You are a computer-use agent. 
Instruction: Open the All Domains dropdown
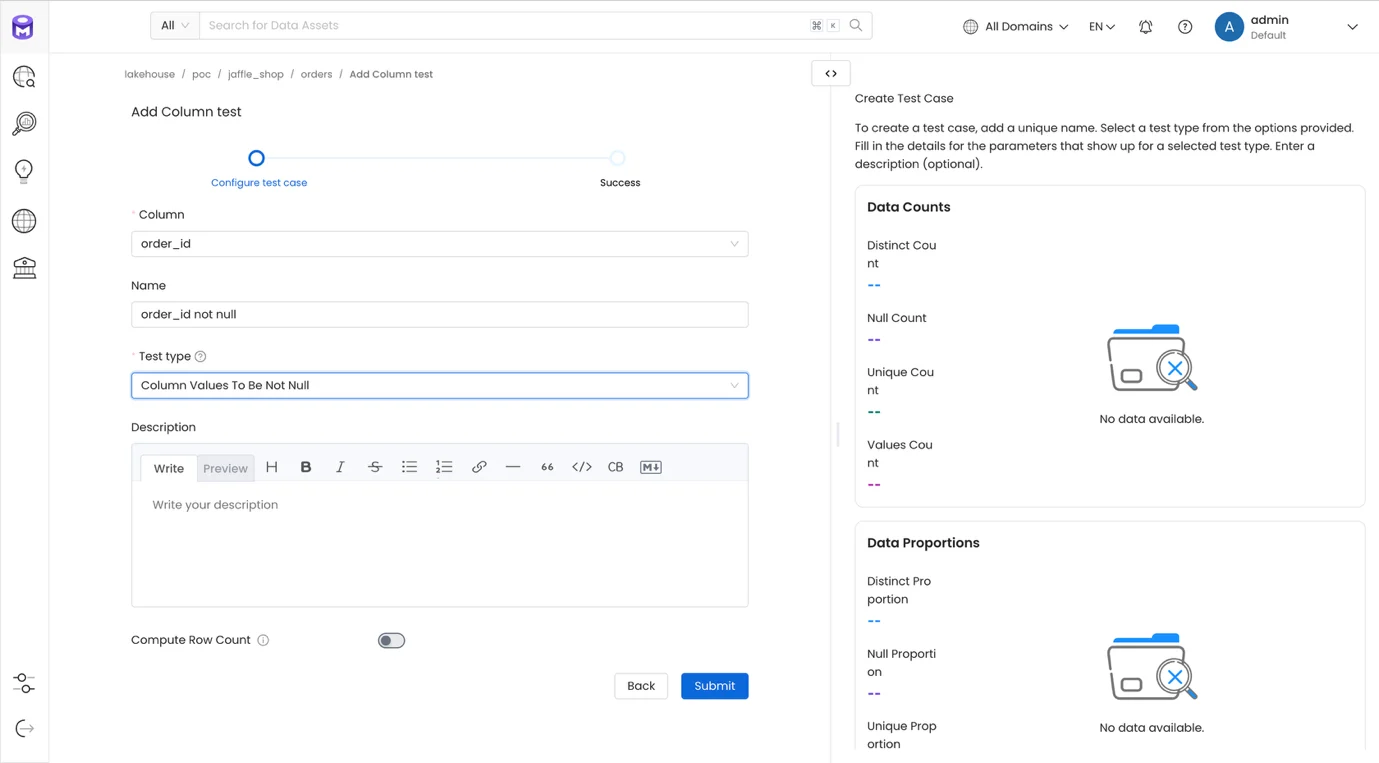(1015, 27)
